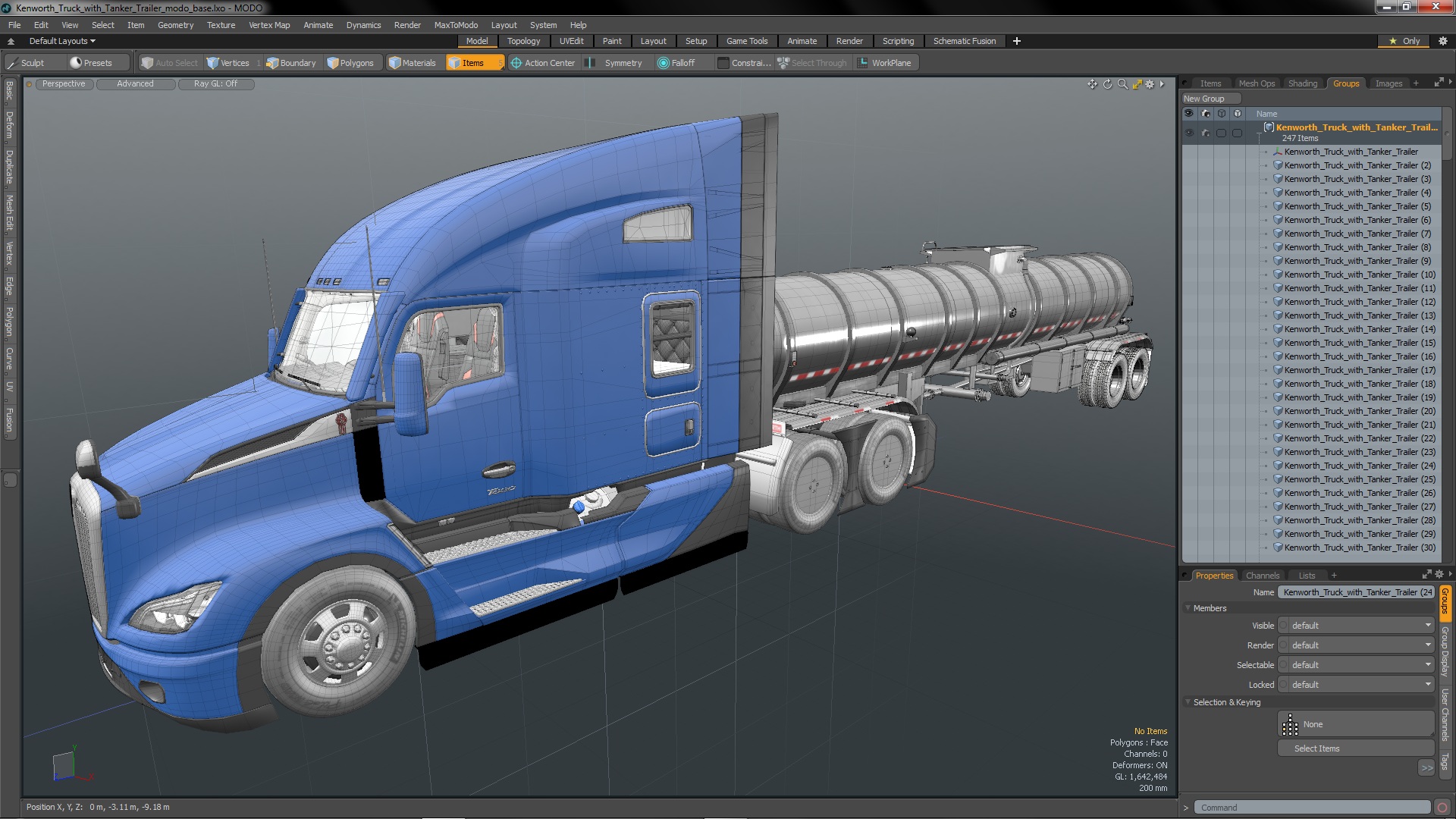
Task: Click the New Group button
Action: click(1210, 99)
